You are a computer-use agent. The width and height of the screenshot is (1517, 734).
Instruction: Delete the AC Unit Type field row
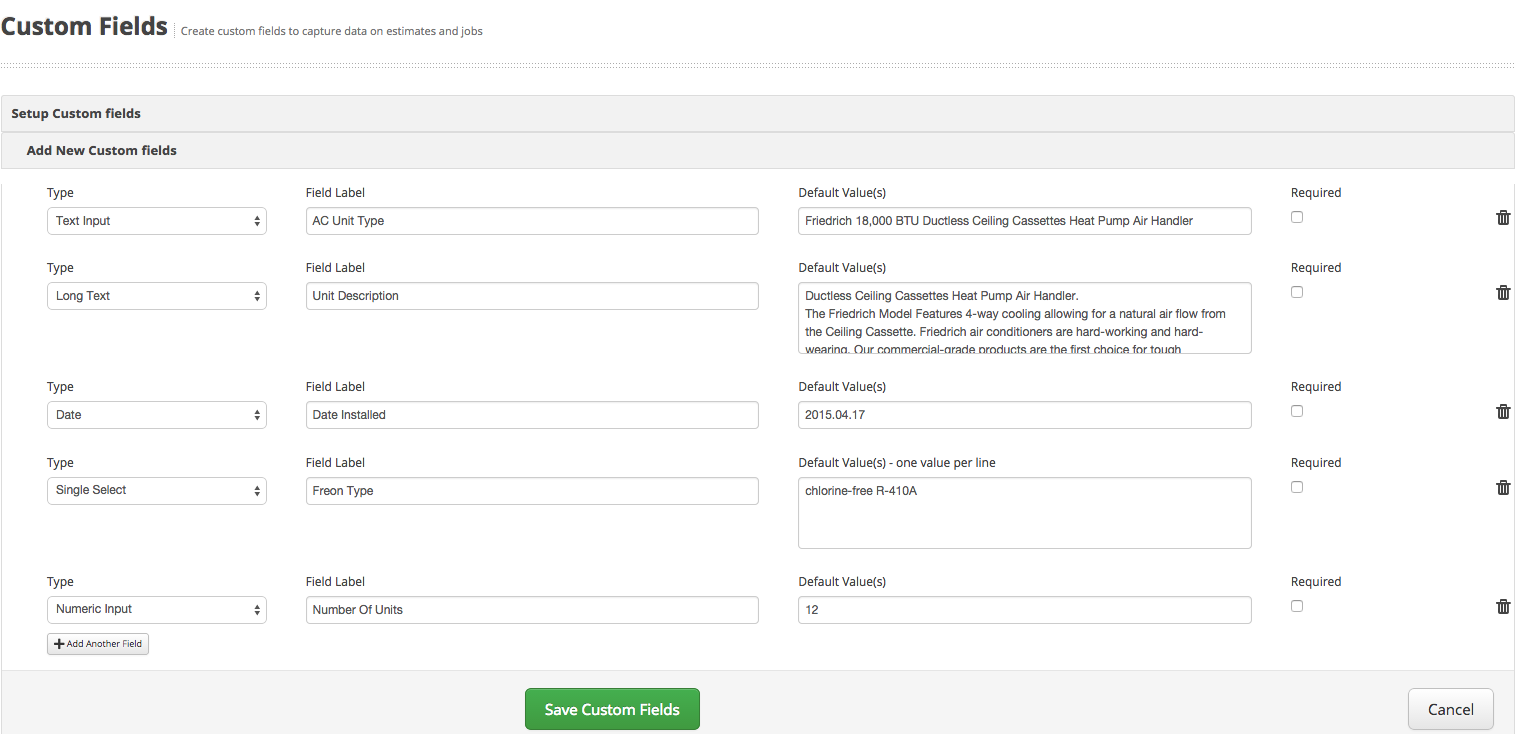click(1503, 217)
